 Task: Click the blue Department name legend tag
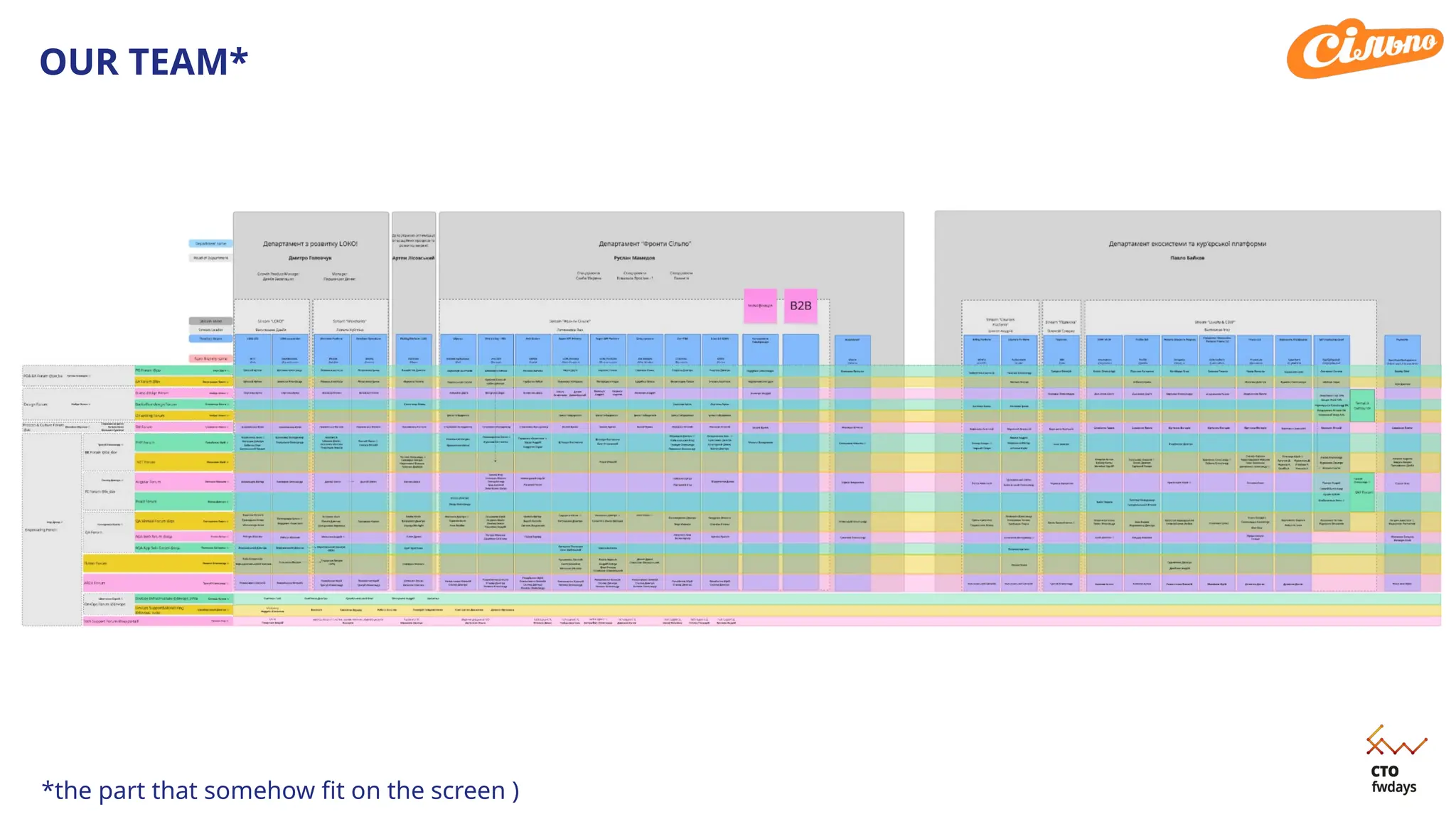click(x=210, y=244)
